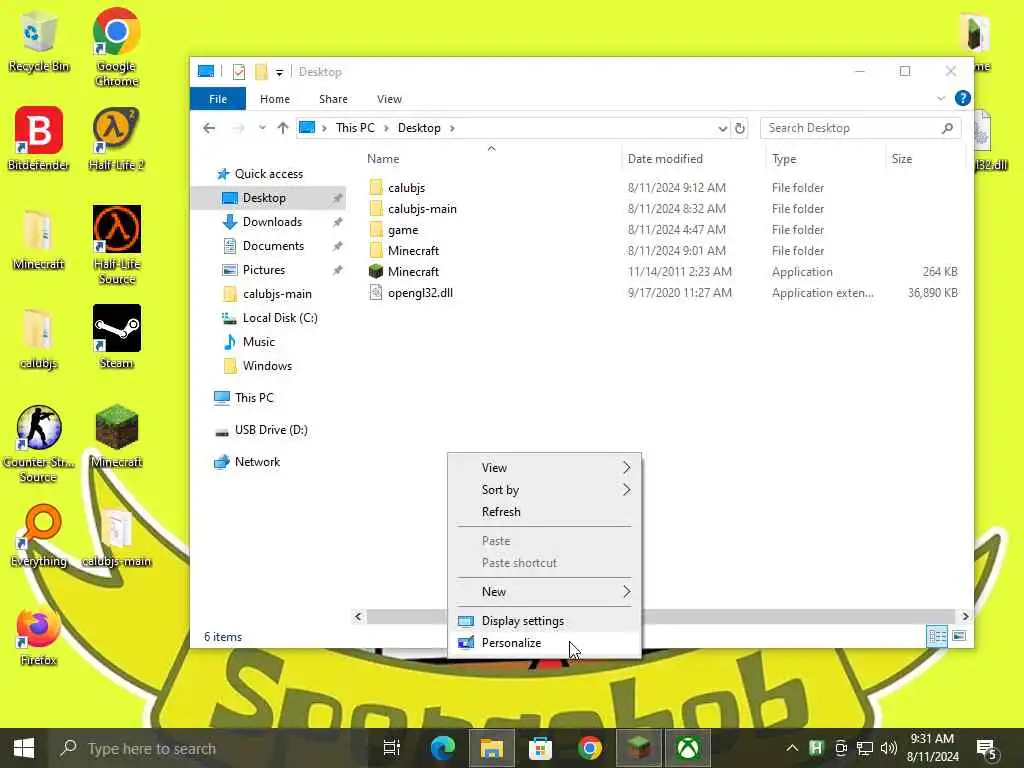Open the Recycle Bin desktop icon
The image size is (1024, 768).
pyautogui.click(x=39, y=40)
